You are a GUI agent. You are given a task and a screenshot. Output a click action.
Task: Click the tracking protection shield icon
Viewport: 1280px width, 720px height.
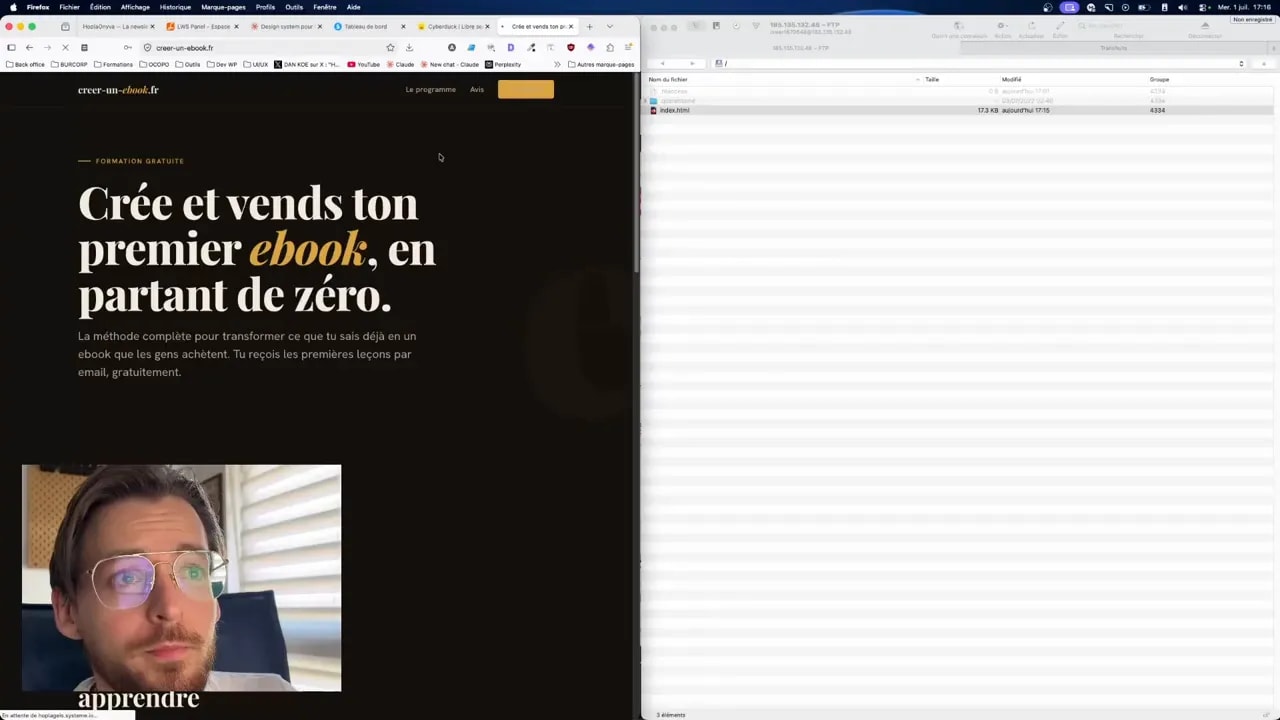click(x=147, y=47)
